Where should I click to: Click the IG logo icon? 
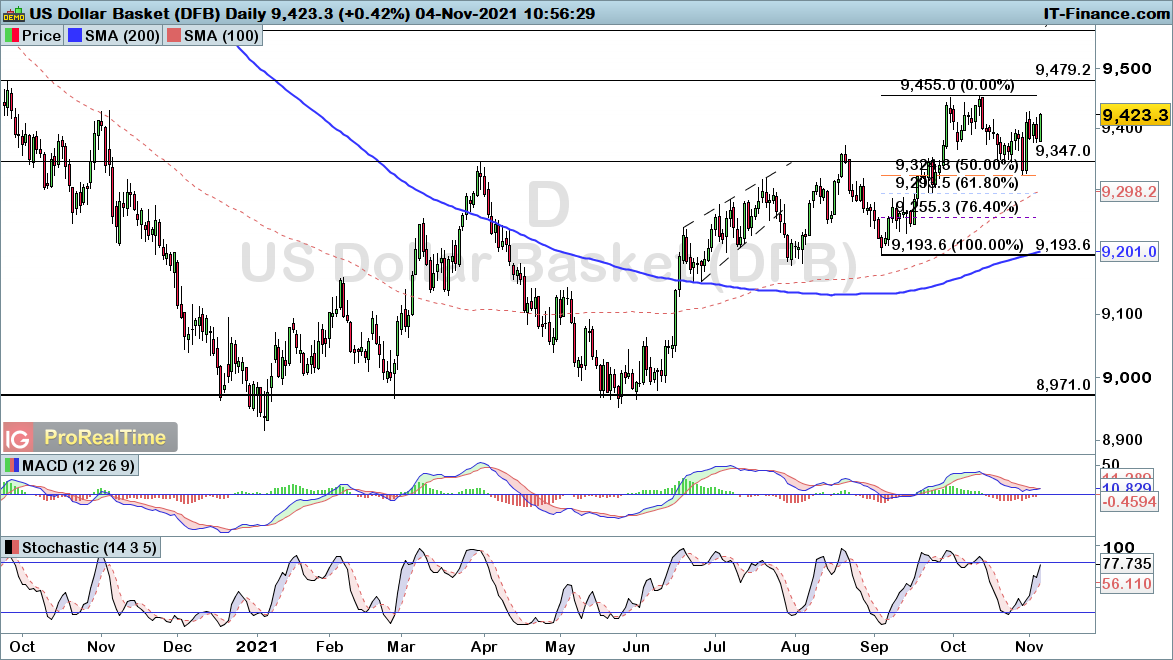point(17,438)
